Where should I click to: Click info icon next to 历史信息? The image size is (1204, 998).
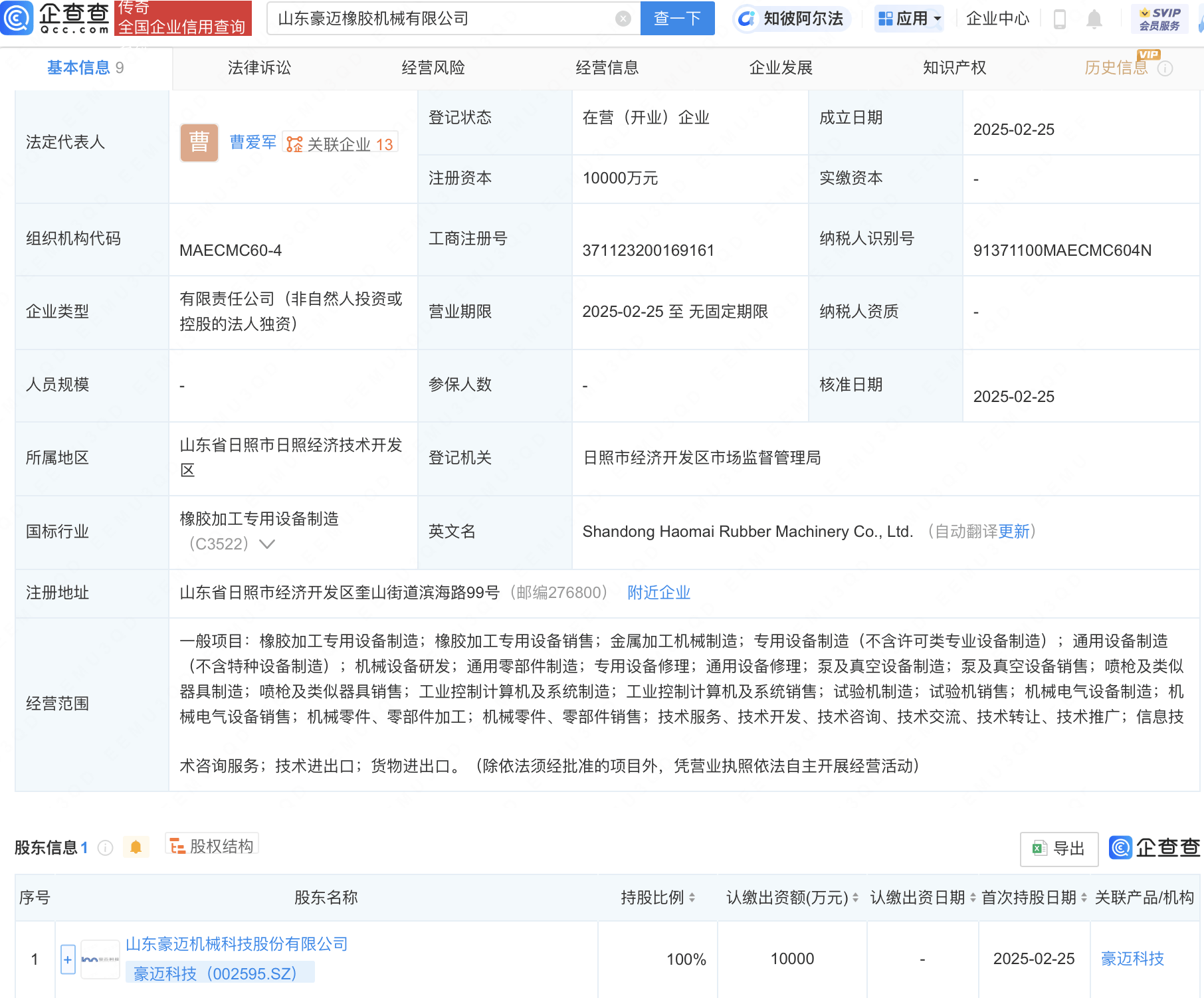[x=1165, y=68]
